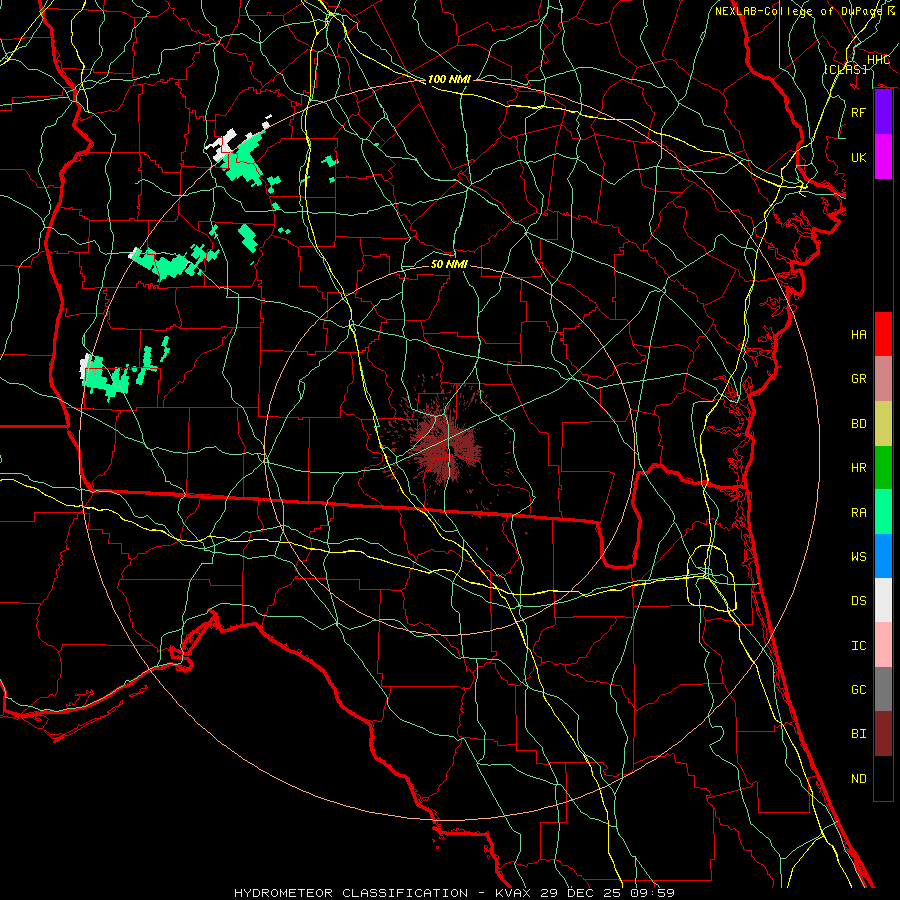The image size is (900, 900).
Task: Click the HR legend label
Action: point(858,468)
